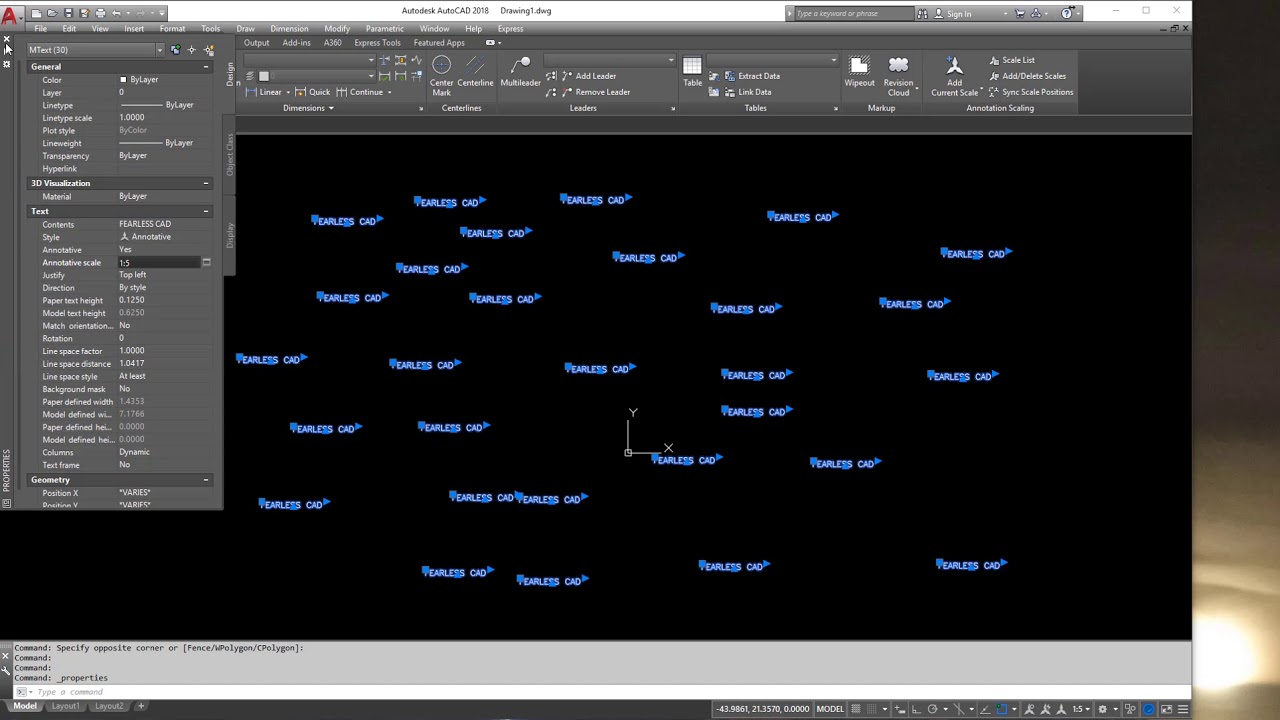
Task: Click Add/Delete Scales button
Action: [x=1027, y=76]
